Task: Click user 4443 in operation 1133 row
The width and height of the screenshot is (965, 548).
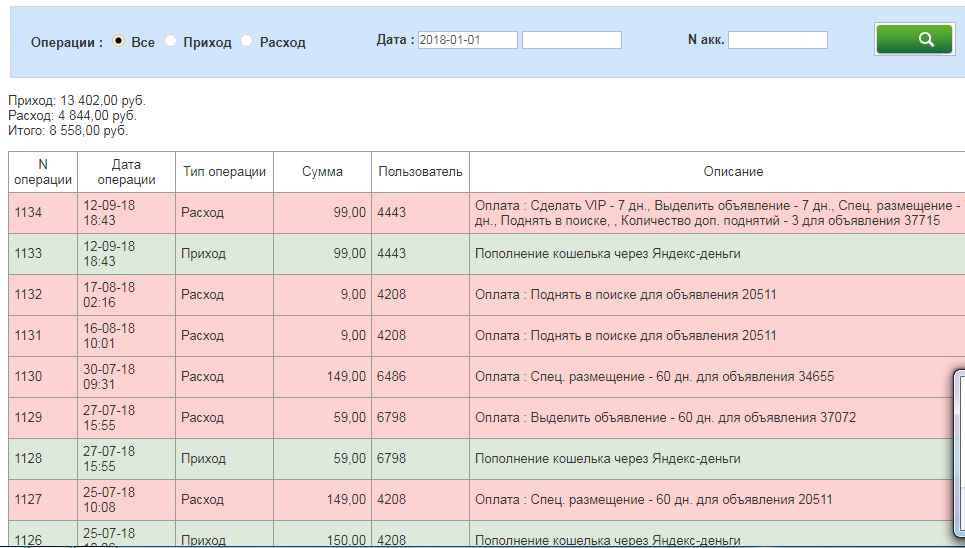Action: coord(391,254)
